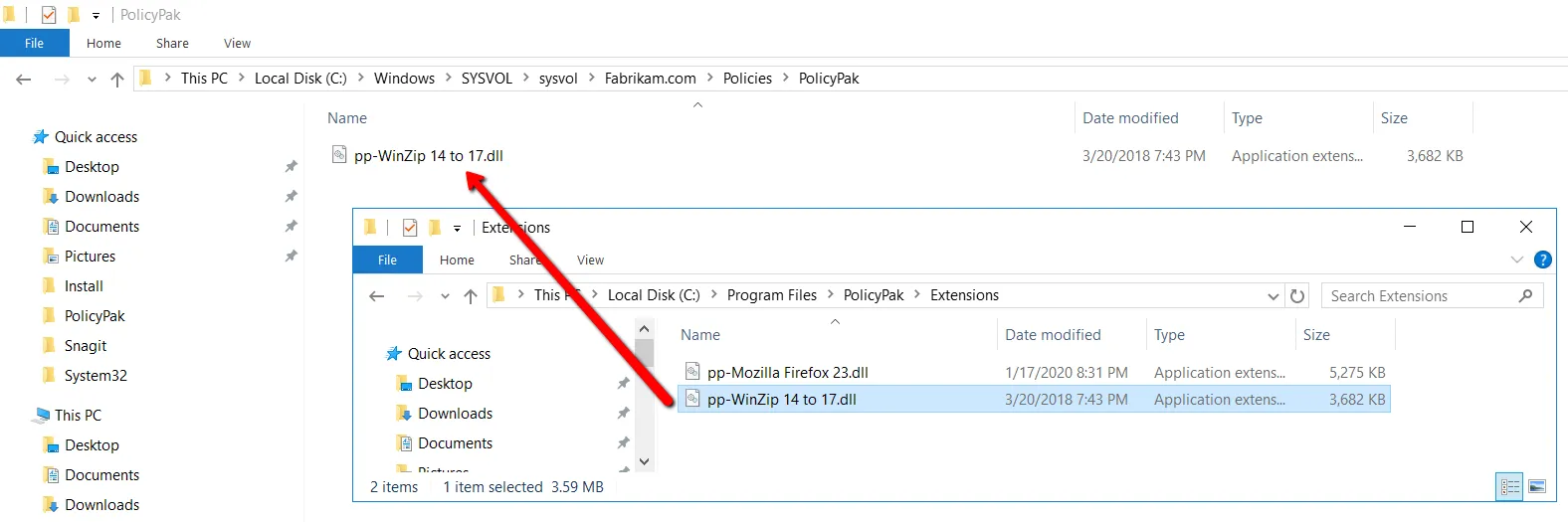Viewport: 1568px width, 522px height.
Task: Click SYSVOL in the address breadcrumb
Action: 487,79
